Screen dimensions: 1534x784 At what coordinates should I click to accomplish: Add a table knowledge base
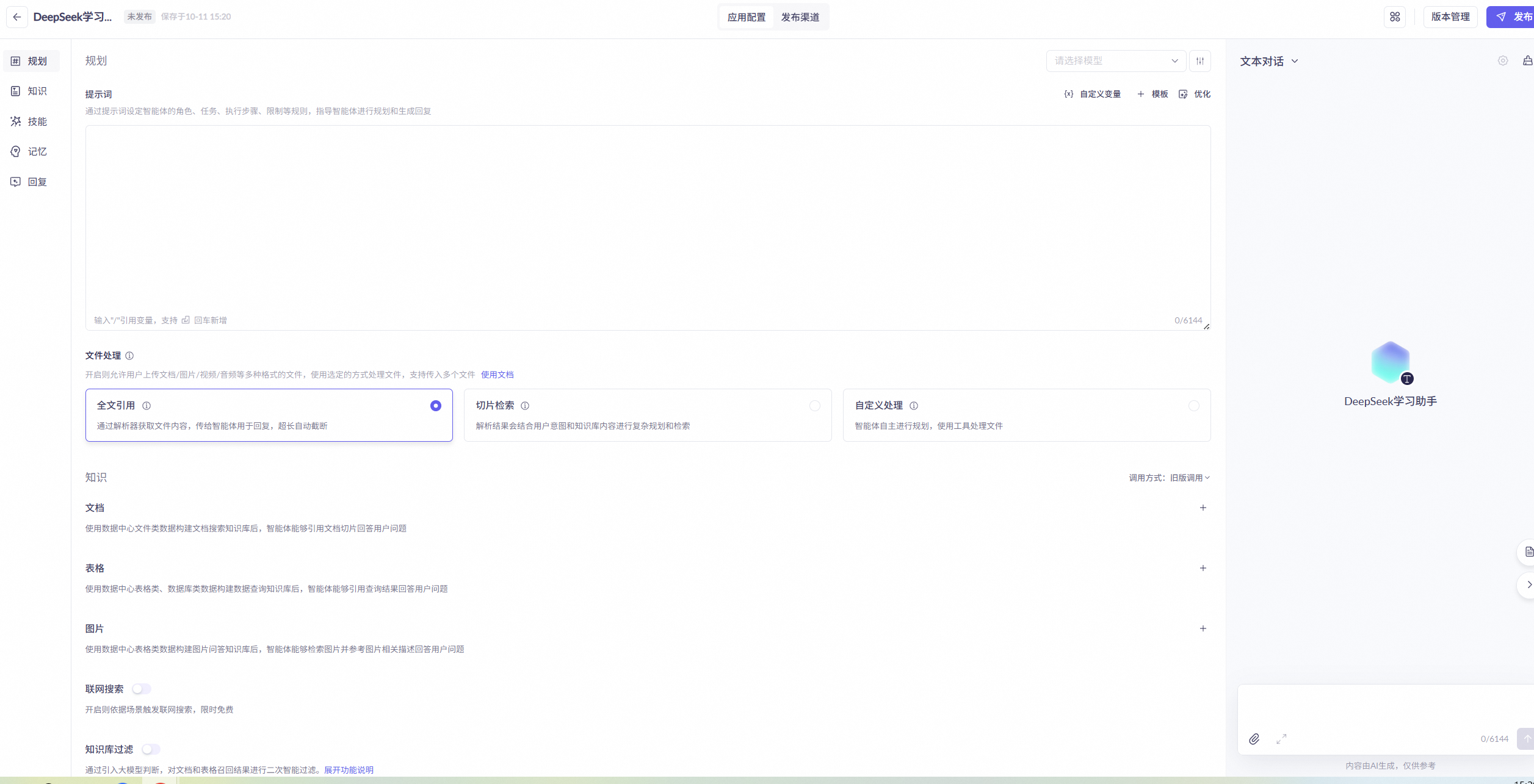click(1203, 568)
